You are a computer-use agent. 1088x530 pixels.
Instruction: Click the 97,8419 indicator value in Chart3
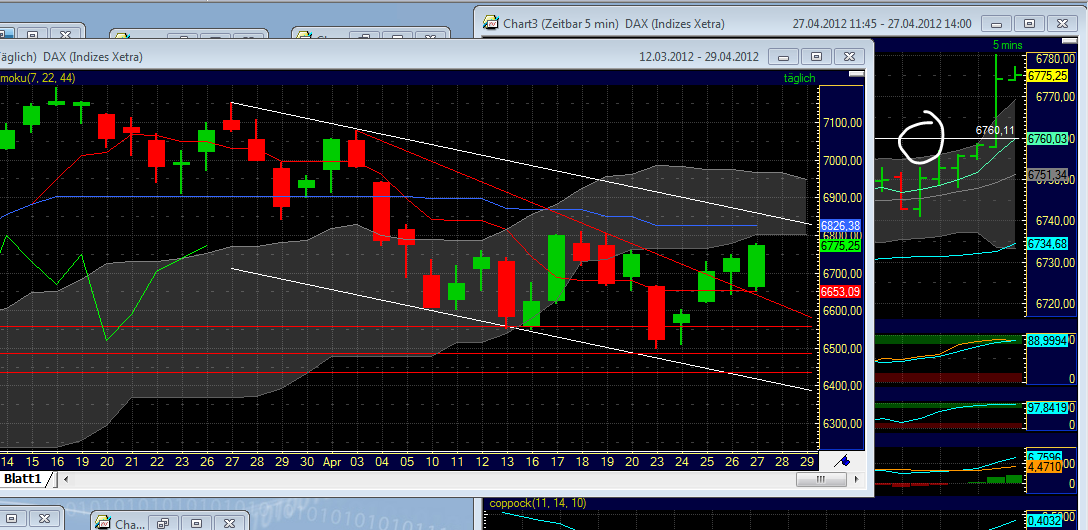(1047, 407)
